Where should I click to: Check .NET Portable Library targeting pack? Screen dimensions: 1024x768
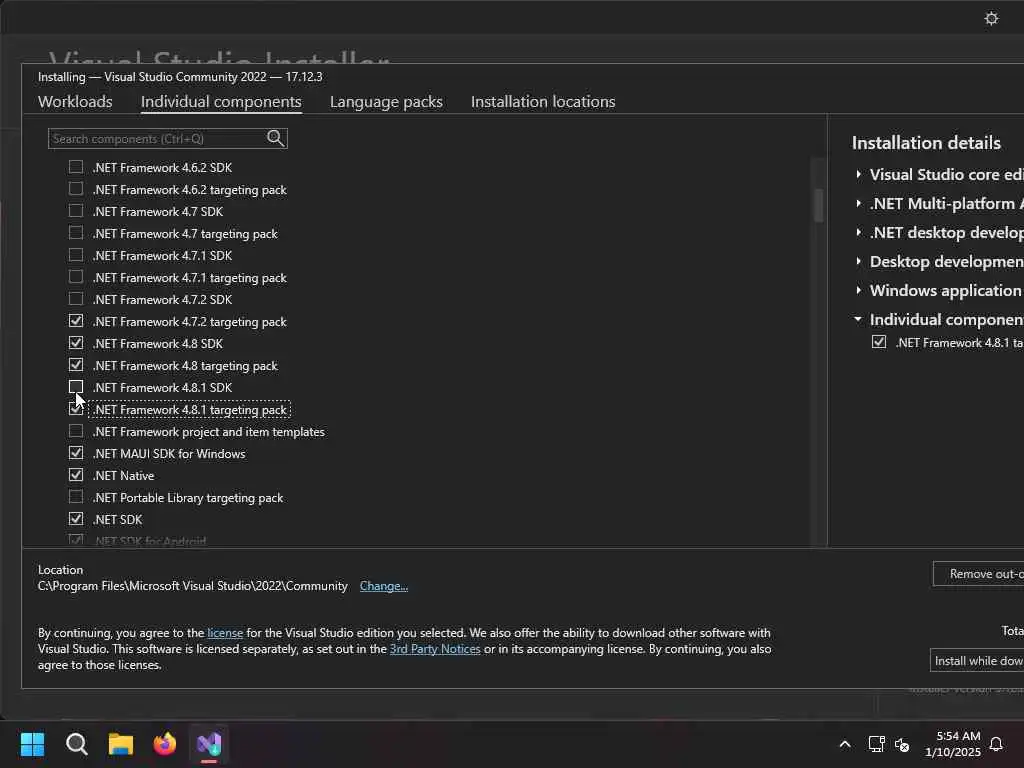[x=76, y=497]
